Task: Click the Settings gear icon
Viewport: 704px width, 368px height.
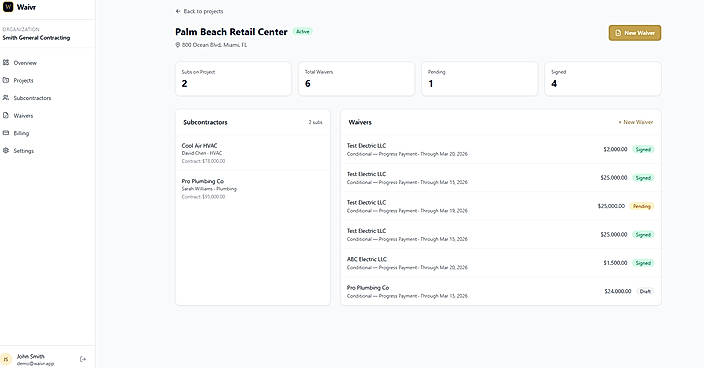Action: [x=6, y=150]
